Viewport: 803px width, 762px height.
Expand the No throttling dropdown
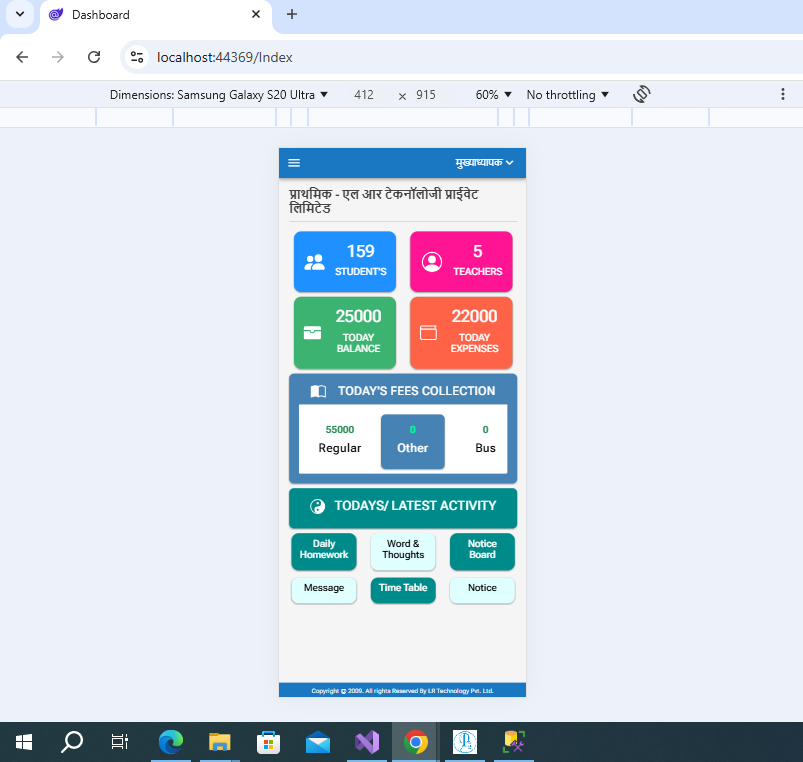click(x=567, y=95)
